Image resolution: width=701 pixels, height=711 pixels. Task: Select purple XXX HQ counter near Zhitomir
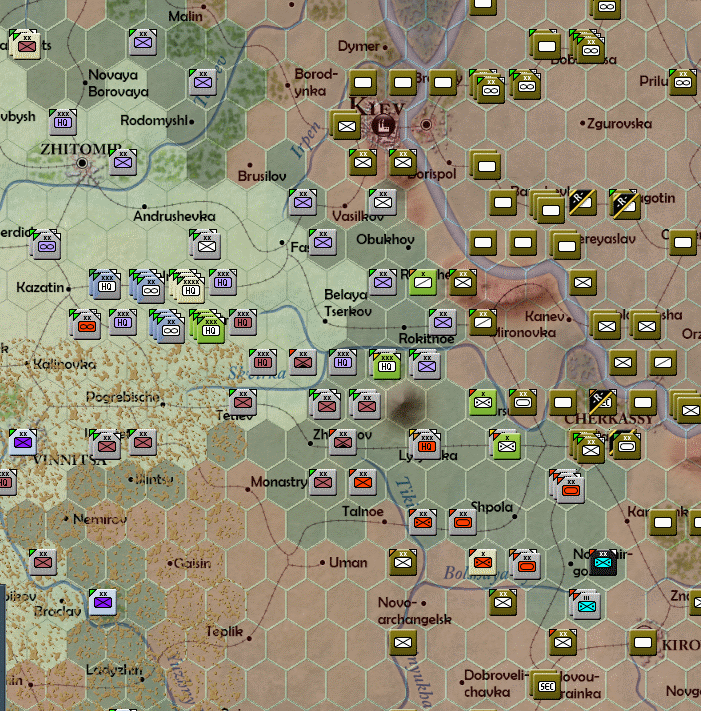point(63,122)
